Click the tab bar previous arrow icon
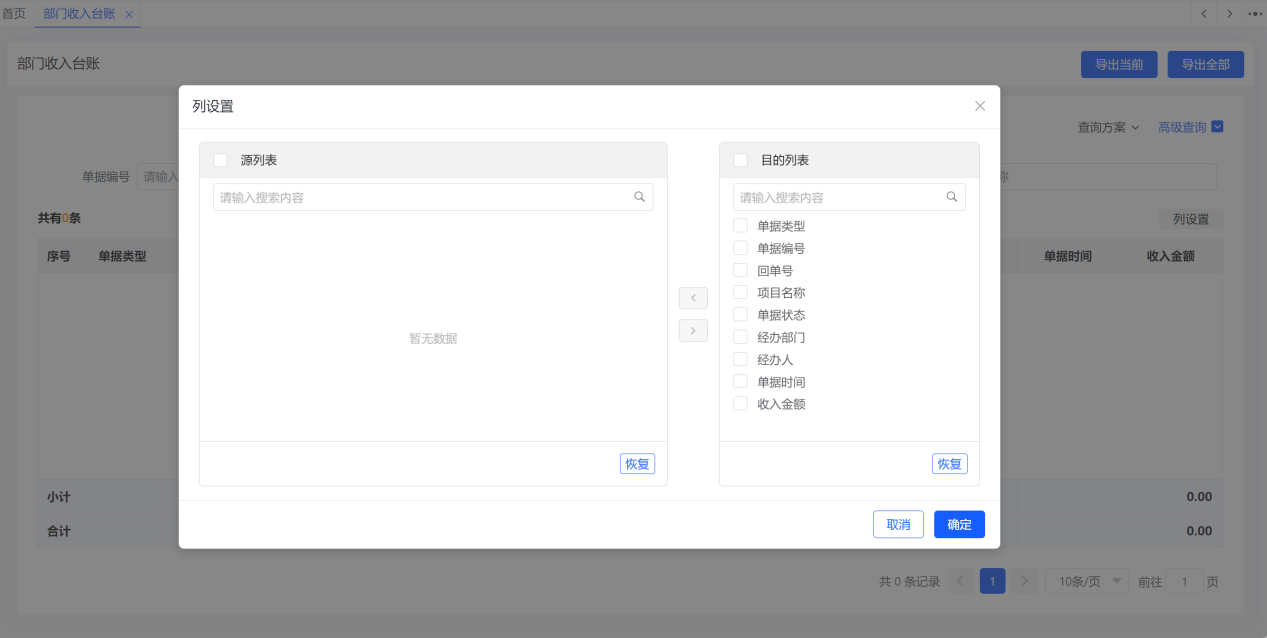The width and height of the screenshot is (1267, 638). coord(1203,13)
